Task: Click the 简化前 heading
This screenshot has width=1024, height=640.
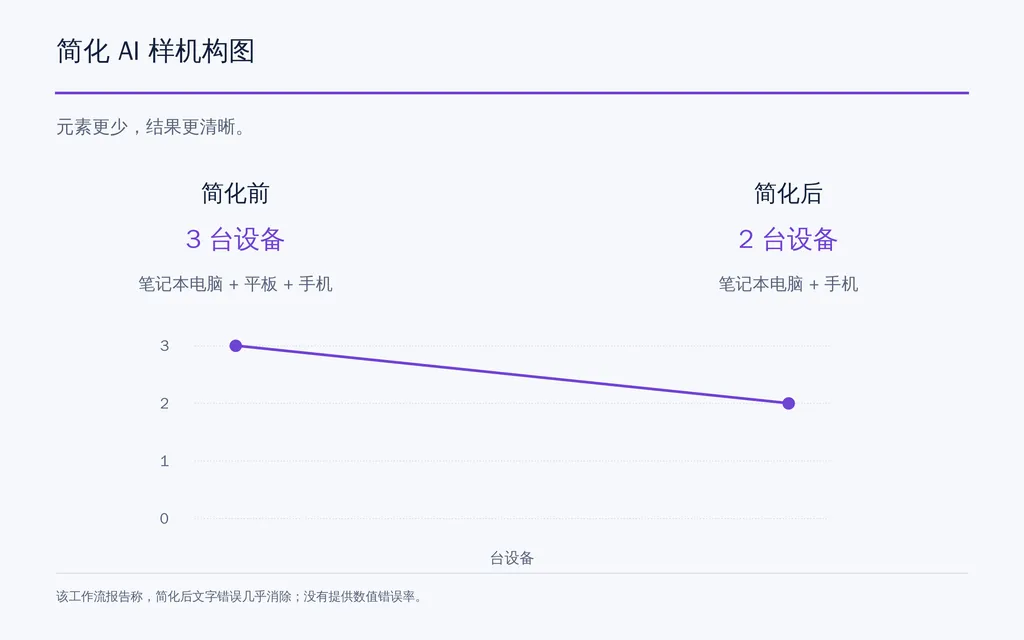Action: pyautogui.click(x=235, y=193)
